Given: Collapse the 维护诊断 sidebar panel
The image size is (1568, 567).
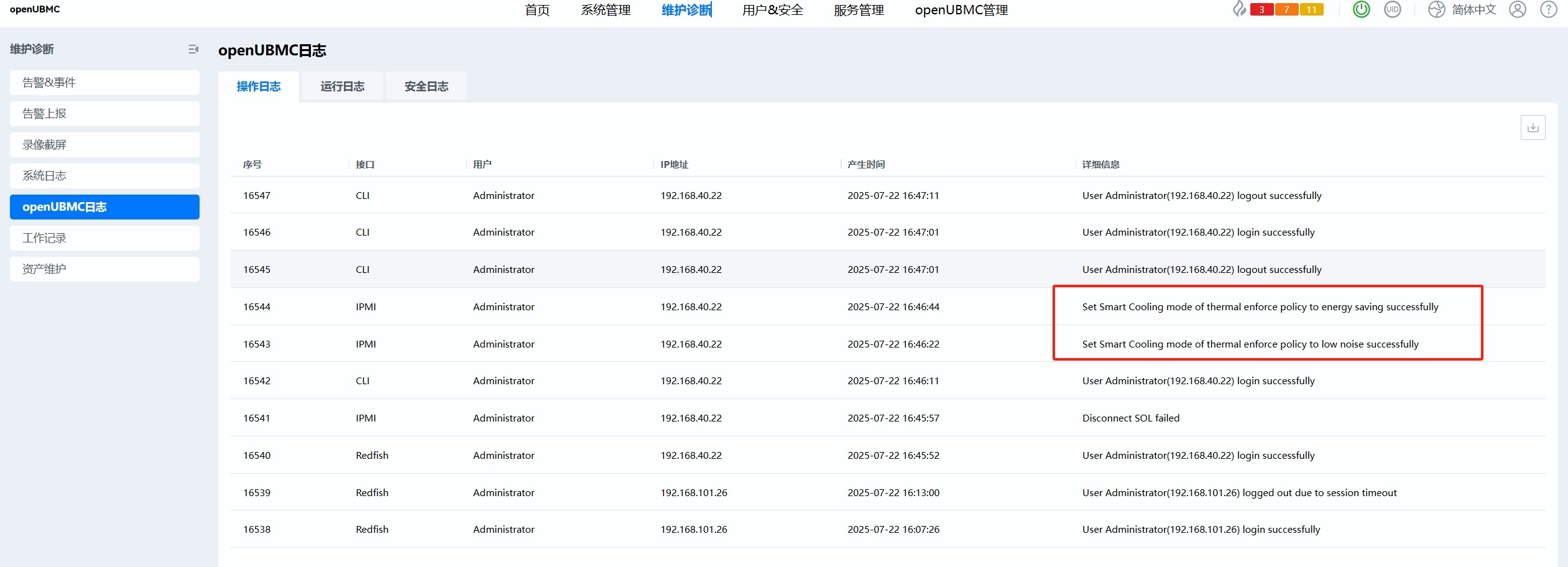Looking at the screenshot, I should (x=193, y=49).
